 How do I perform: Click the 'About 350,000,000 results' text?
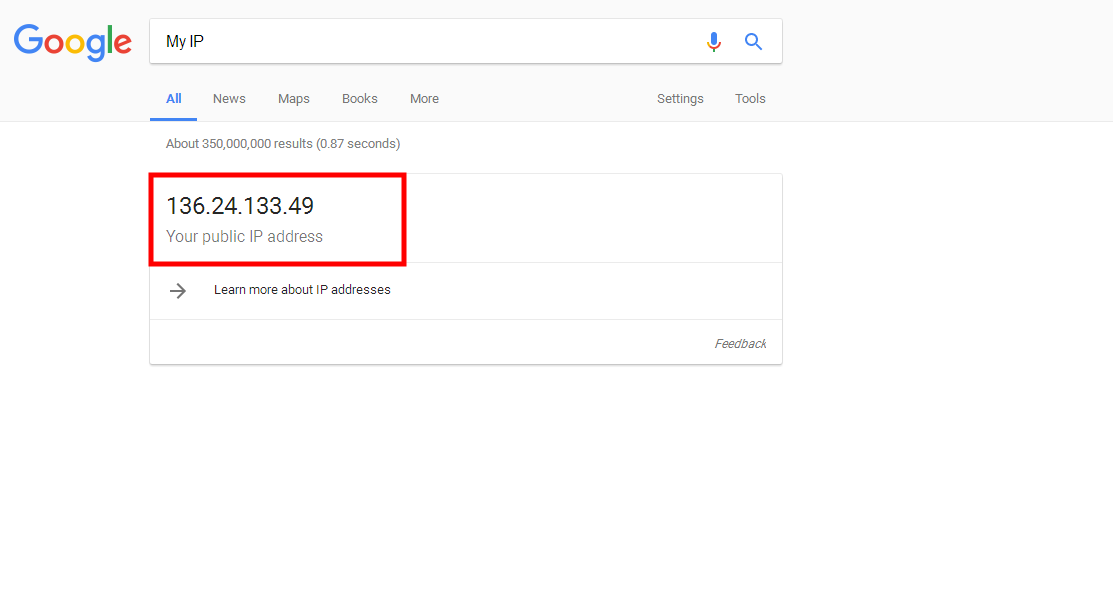239,144
